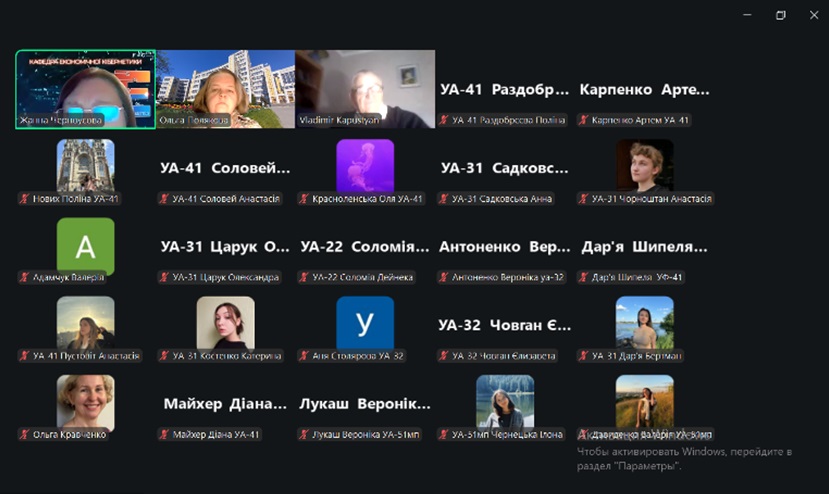Click muted mic icon for Адамчук Валерія
Screen dimensions: 829x494
(24, 277)
